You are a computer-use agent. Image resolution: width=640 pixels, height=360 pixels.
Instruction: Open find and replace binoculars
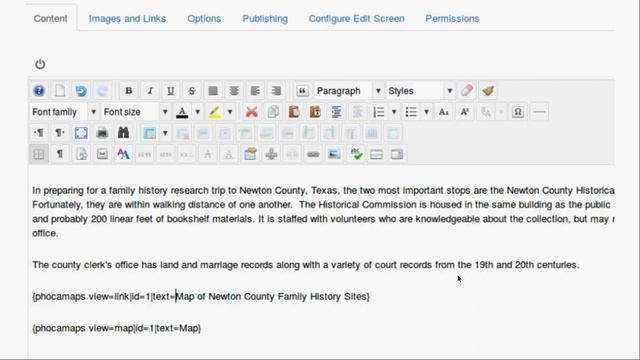click(123, 133)
